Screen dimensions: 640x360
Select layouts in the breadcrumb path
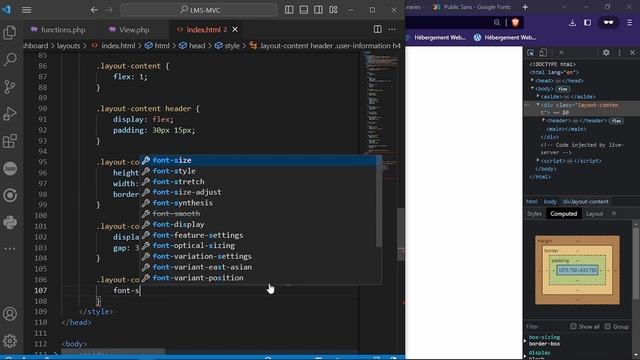click(68, 46)
